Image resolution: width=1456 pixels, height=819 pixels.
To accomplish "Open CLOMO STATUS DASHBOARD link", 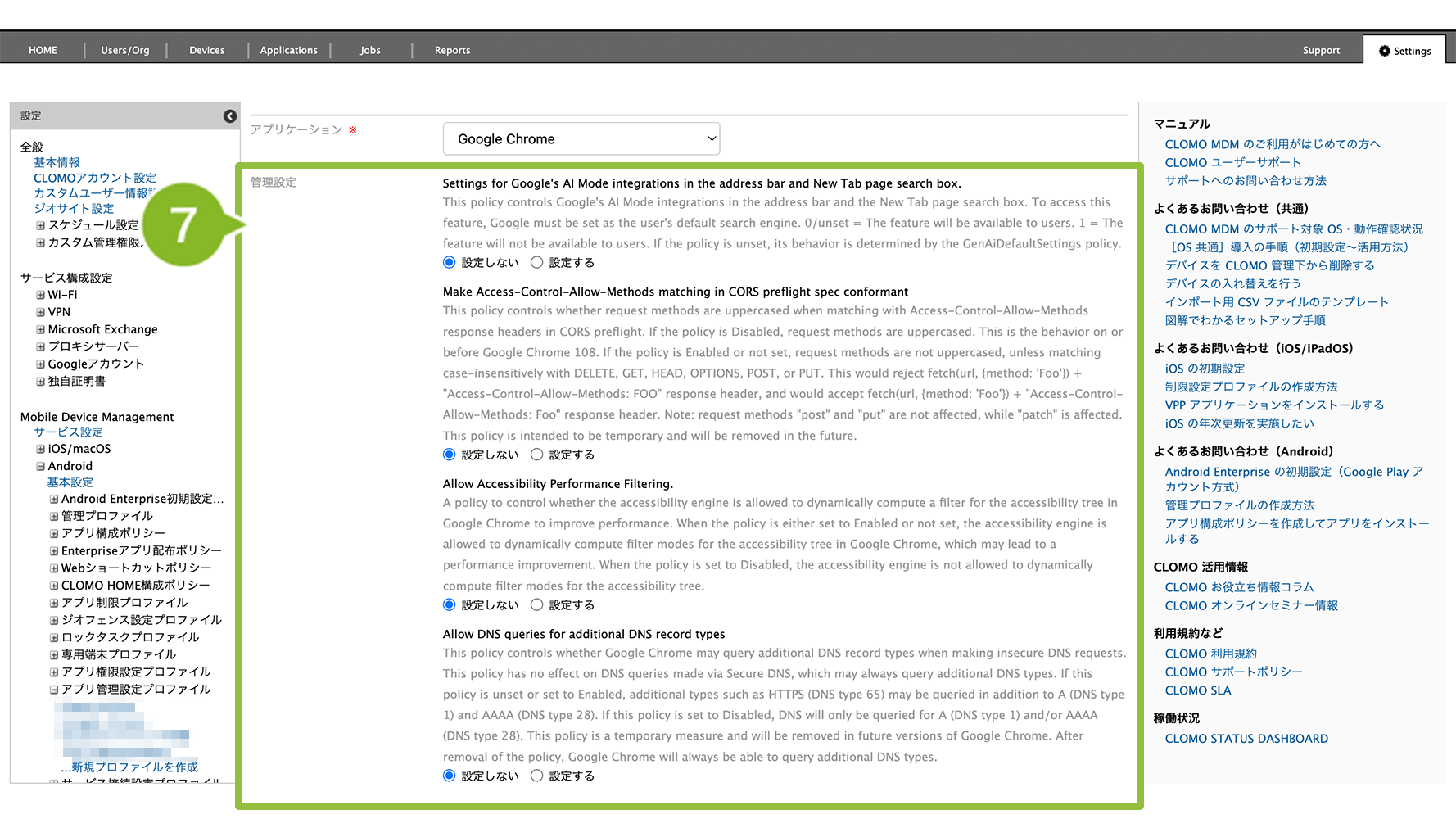I will point(1246,739).
